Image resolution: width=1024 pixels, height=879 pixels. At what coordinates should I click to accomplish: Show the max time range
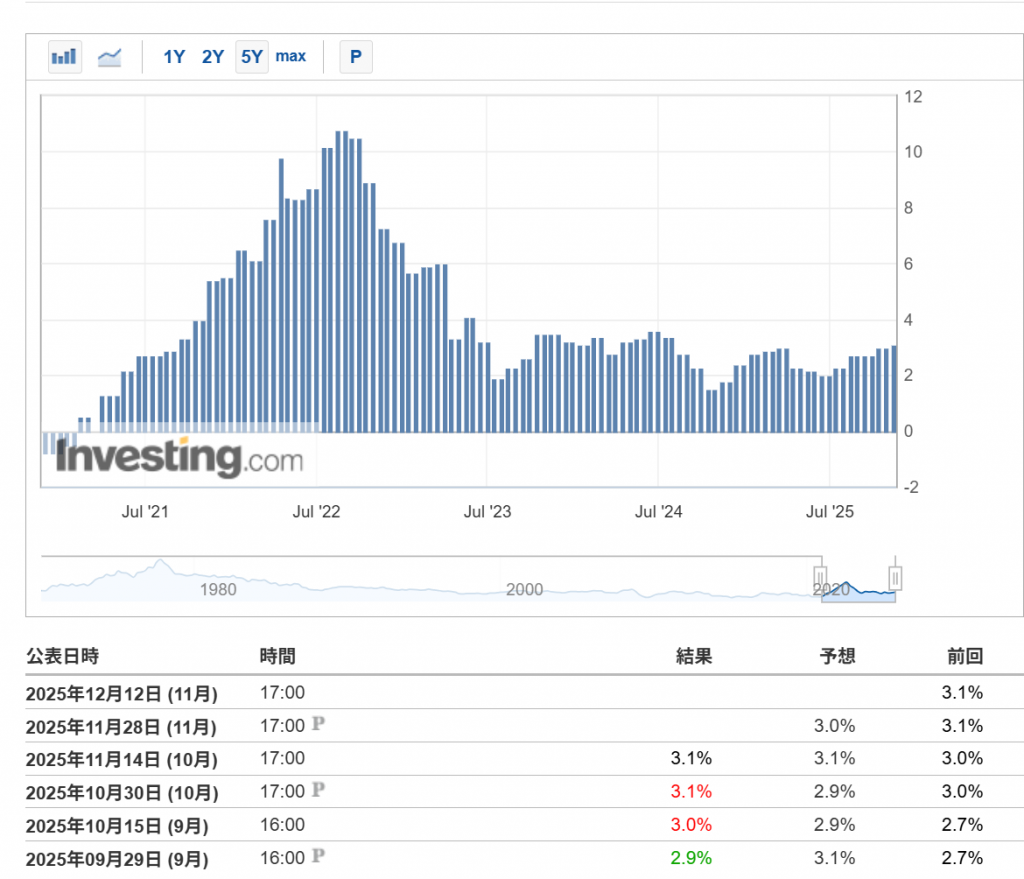point(291,56)
